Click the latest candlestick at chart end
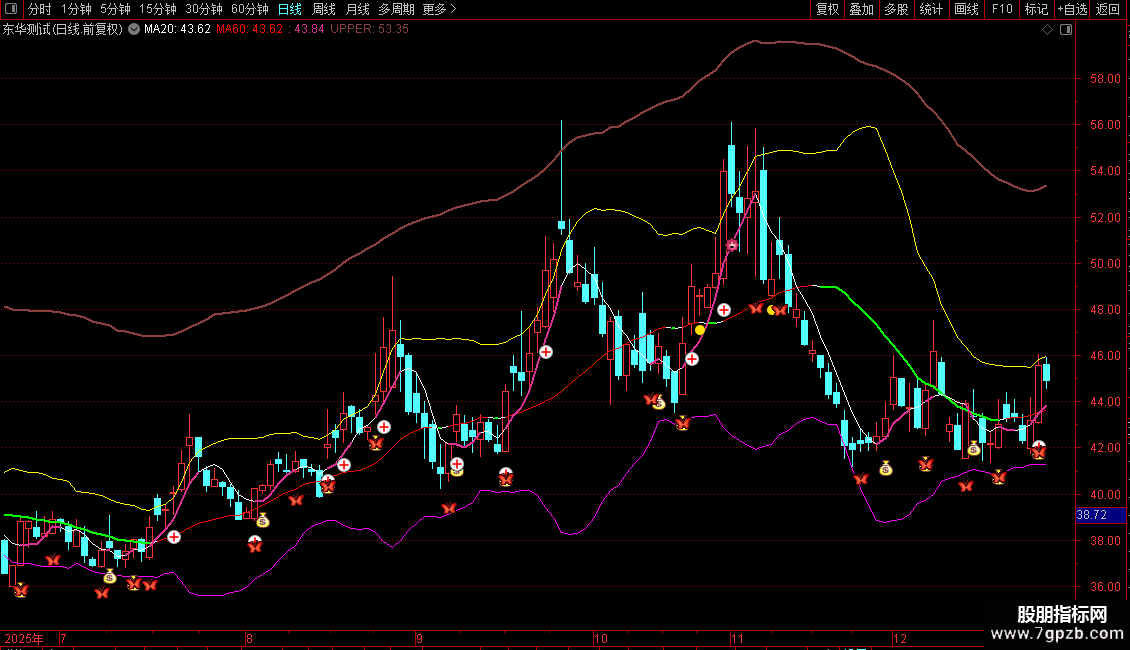 point(1046,372)
